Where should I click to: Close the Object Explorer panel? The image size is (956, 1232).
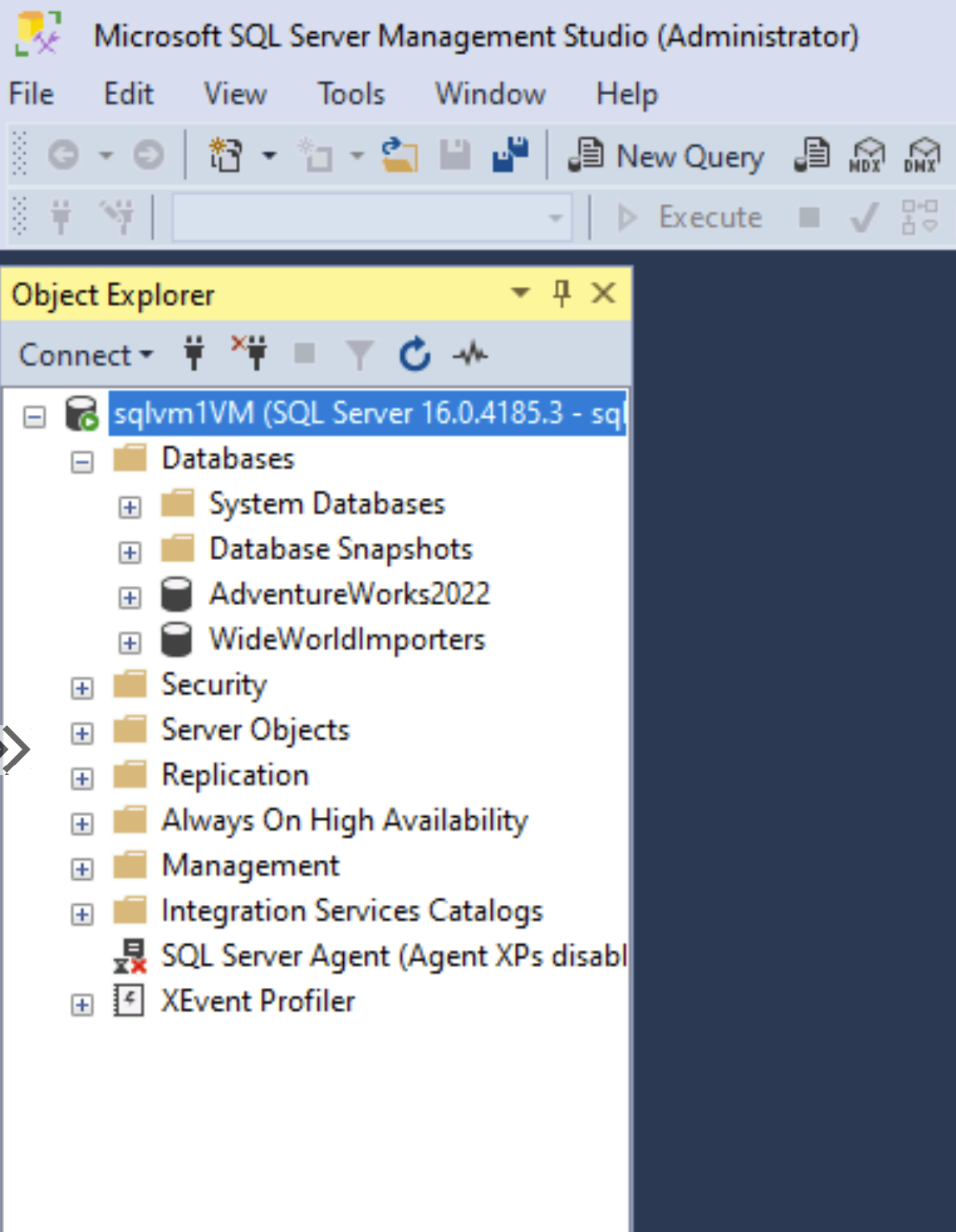[x=603, y=293]
